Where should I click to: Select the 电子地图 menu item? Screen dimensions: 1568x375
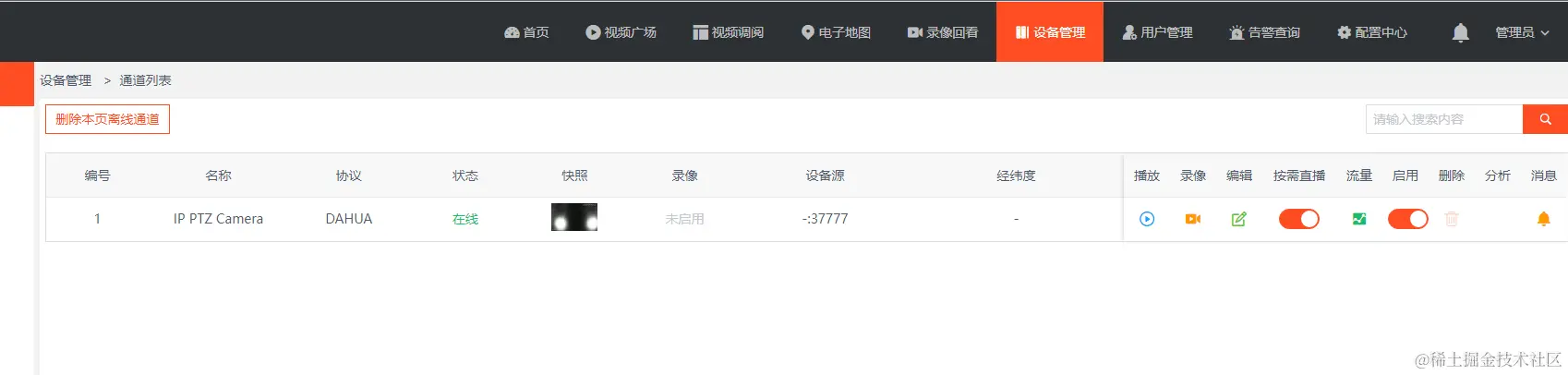[836, 32]
